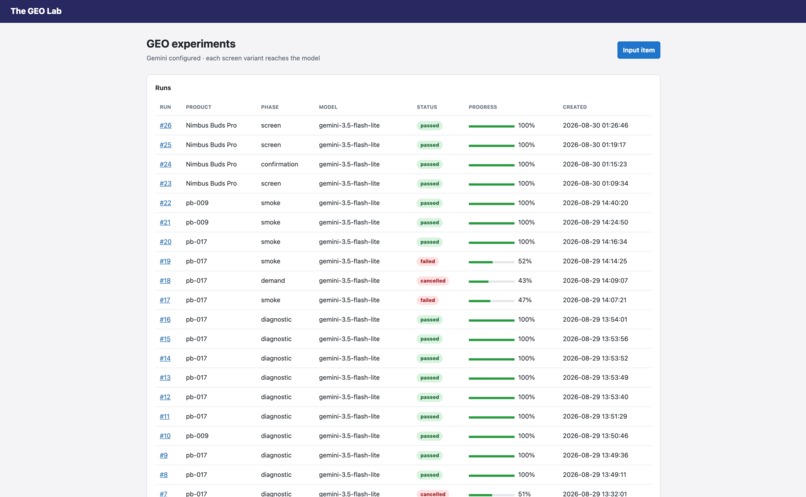Click the GEO experiments heading

(191, 44)
